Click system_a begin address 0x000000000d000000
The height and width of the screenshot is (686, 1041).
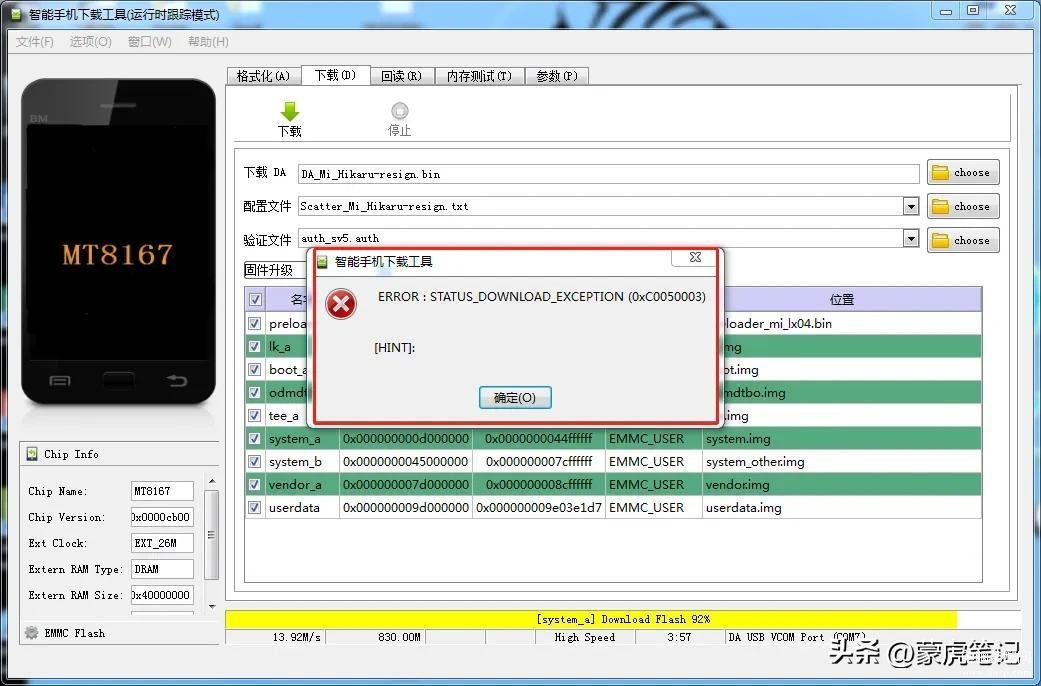pos(406,438)
